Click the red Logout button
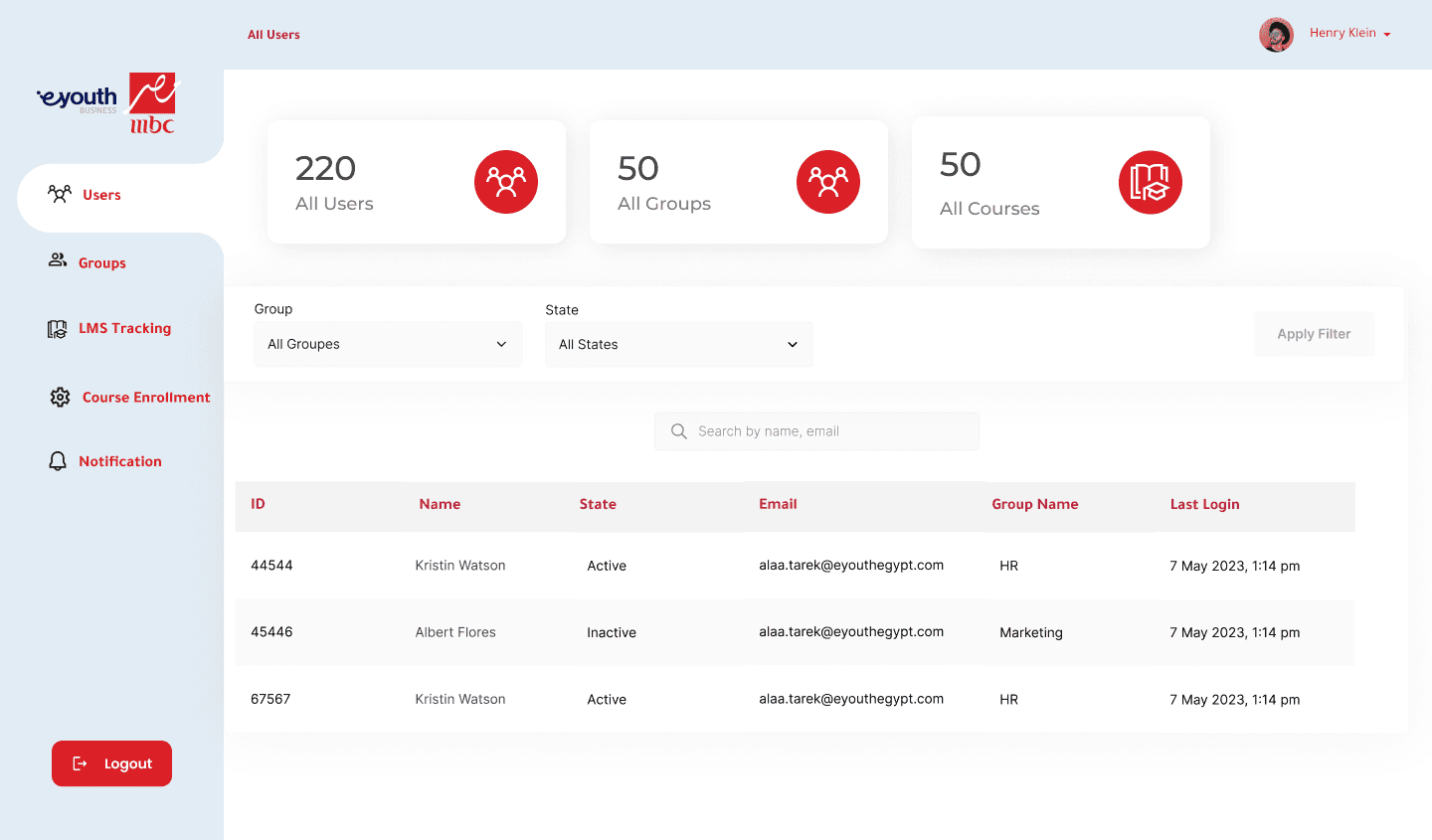The image size is (1432, 840). pos(111,763)
